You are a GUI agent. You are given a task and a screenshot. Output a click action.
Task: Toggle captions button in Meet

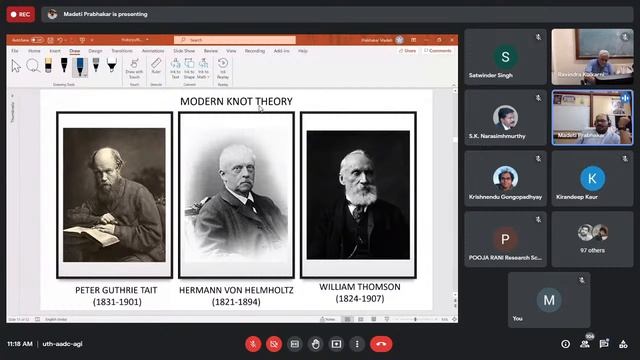295,344
